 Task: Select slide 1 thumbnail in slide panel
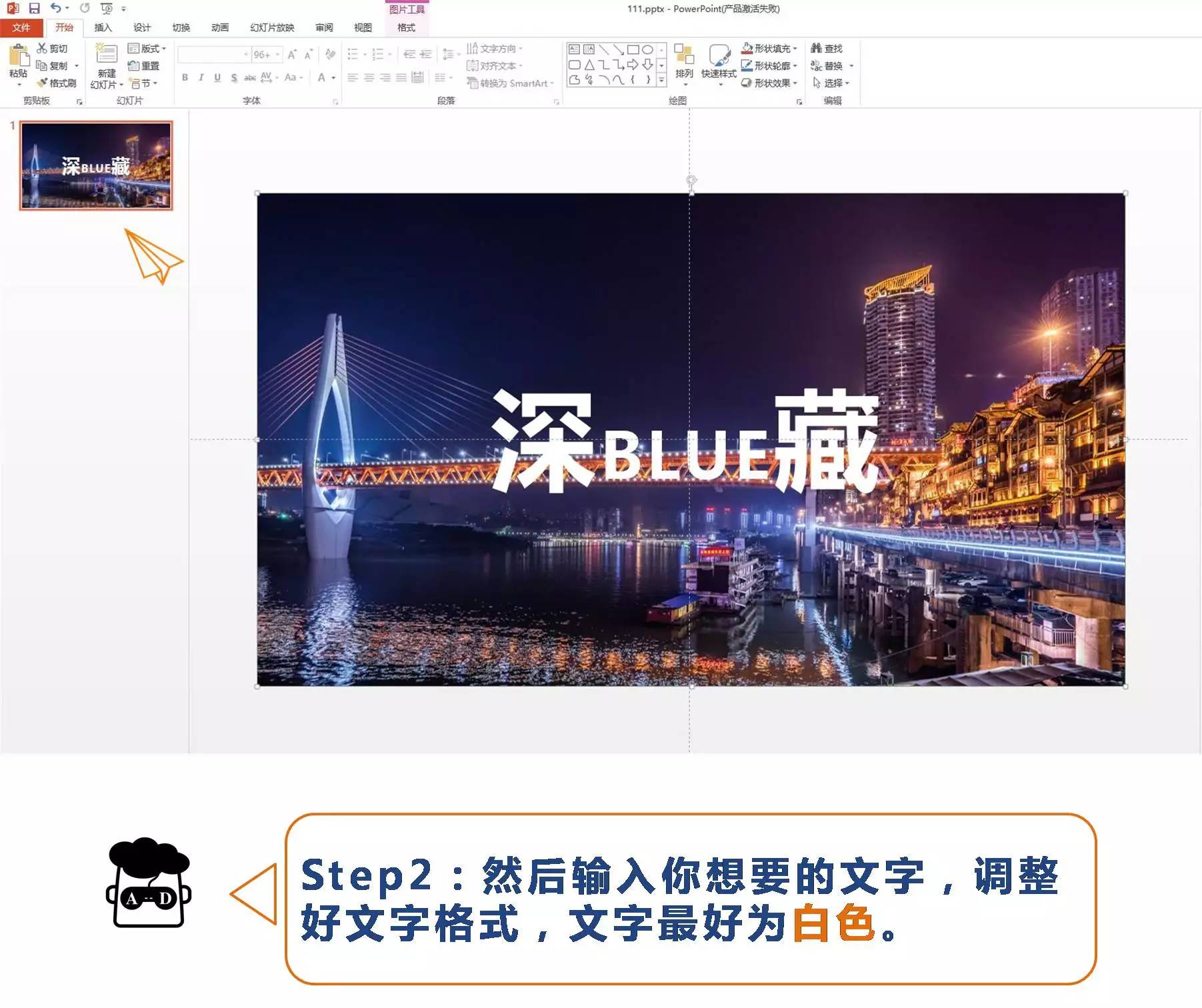pyautogui.click(x=96, y=165)
